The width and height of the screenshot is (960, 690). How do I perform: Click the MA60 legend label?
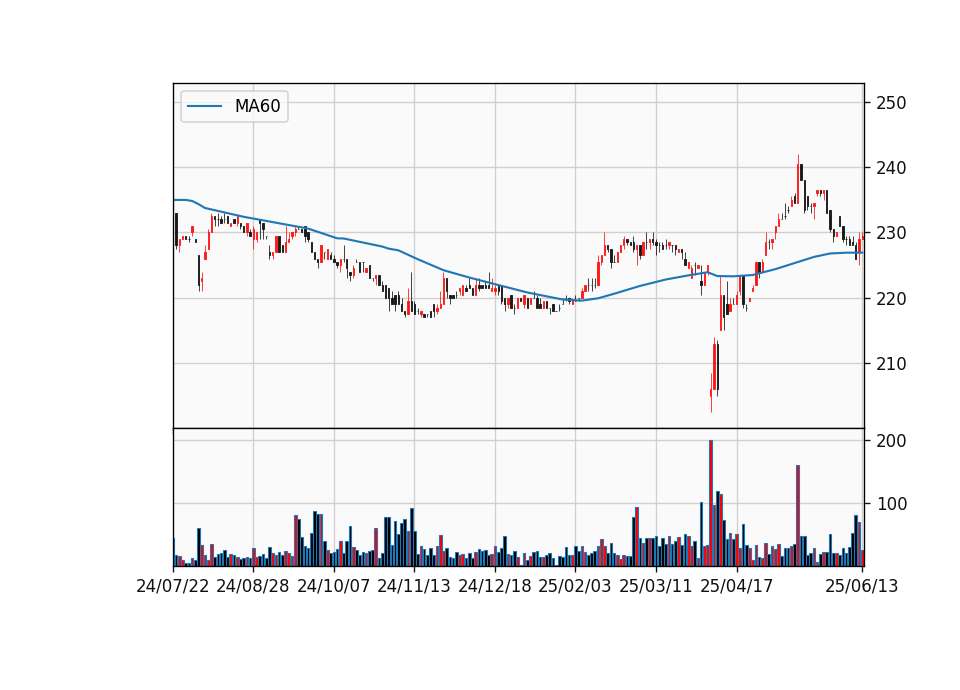coord(257,106)
